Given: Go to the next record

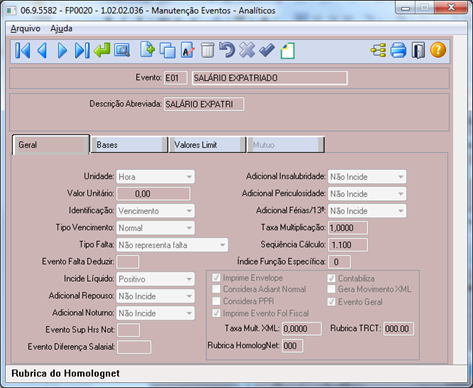Looking at the screenshot, I should click(62, 51).
